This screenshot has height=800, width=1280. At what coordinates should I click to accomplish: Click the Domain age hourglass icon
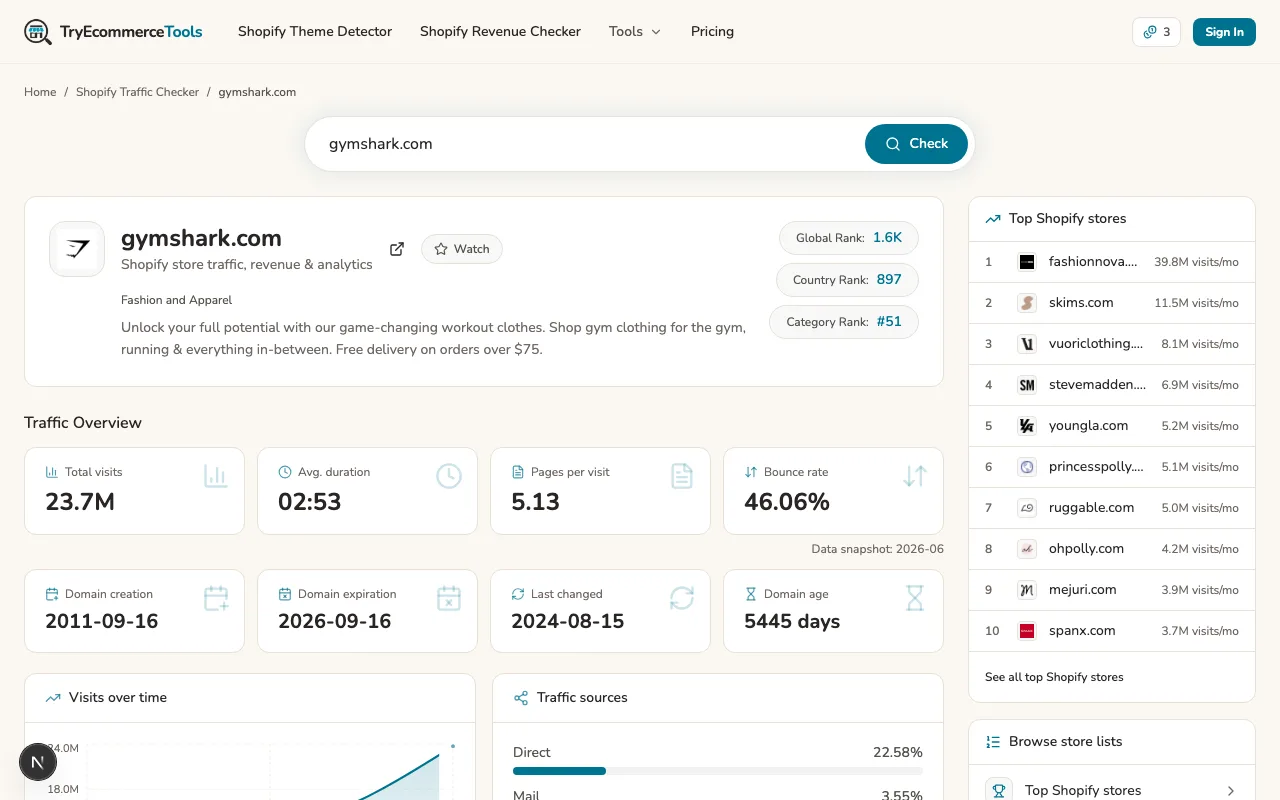point(915,598)
